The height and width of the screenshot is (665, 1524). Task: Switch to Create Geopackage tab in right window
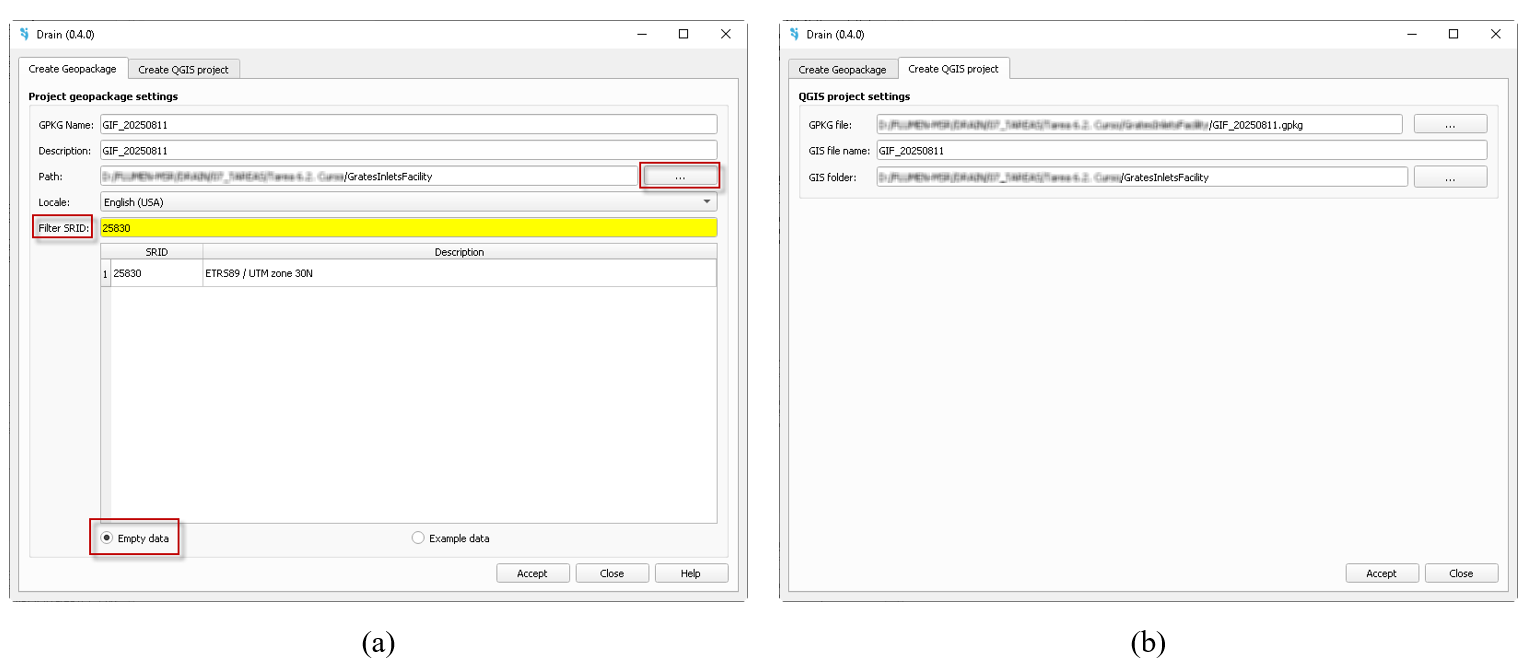coord(842,70)
